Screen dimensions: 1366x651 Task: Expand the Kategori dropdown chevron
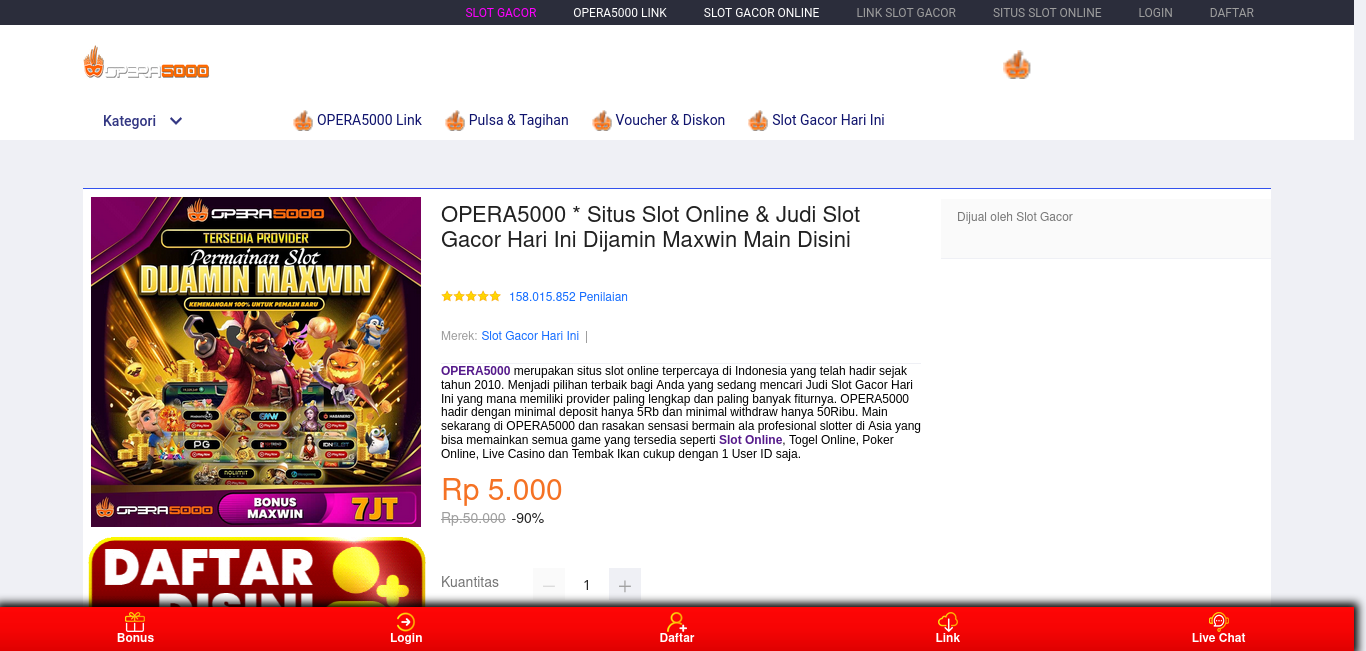tap(176, 121)
